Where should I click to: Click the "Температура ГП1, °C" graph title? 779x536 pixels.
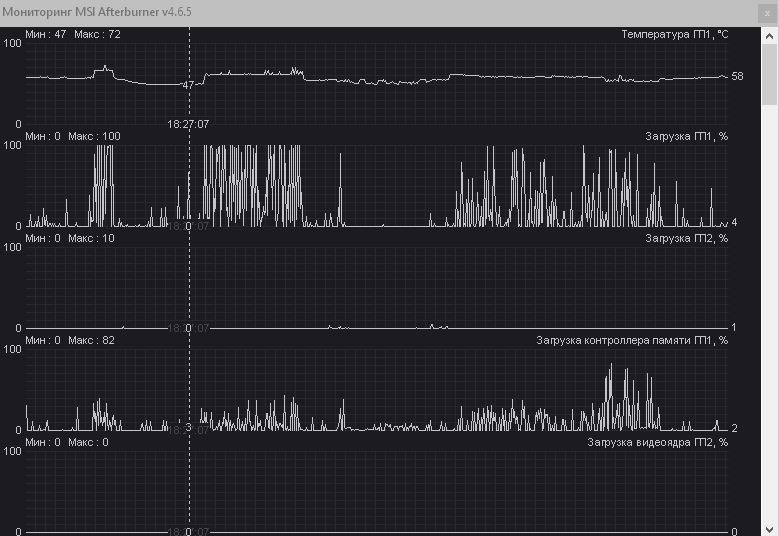coord(674,34)
